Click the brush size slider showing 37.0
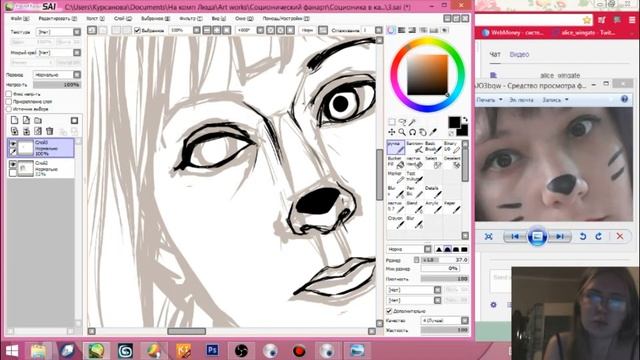The width and height of the screenshot is (640, 360). click(x=444, y=260)
